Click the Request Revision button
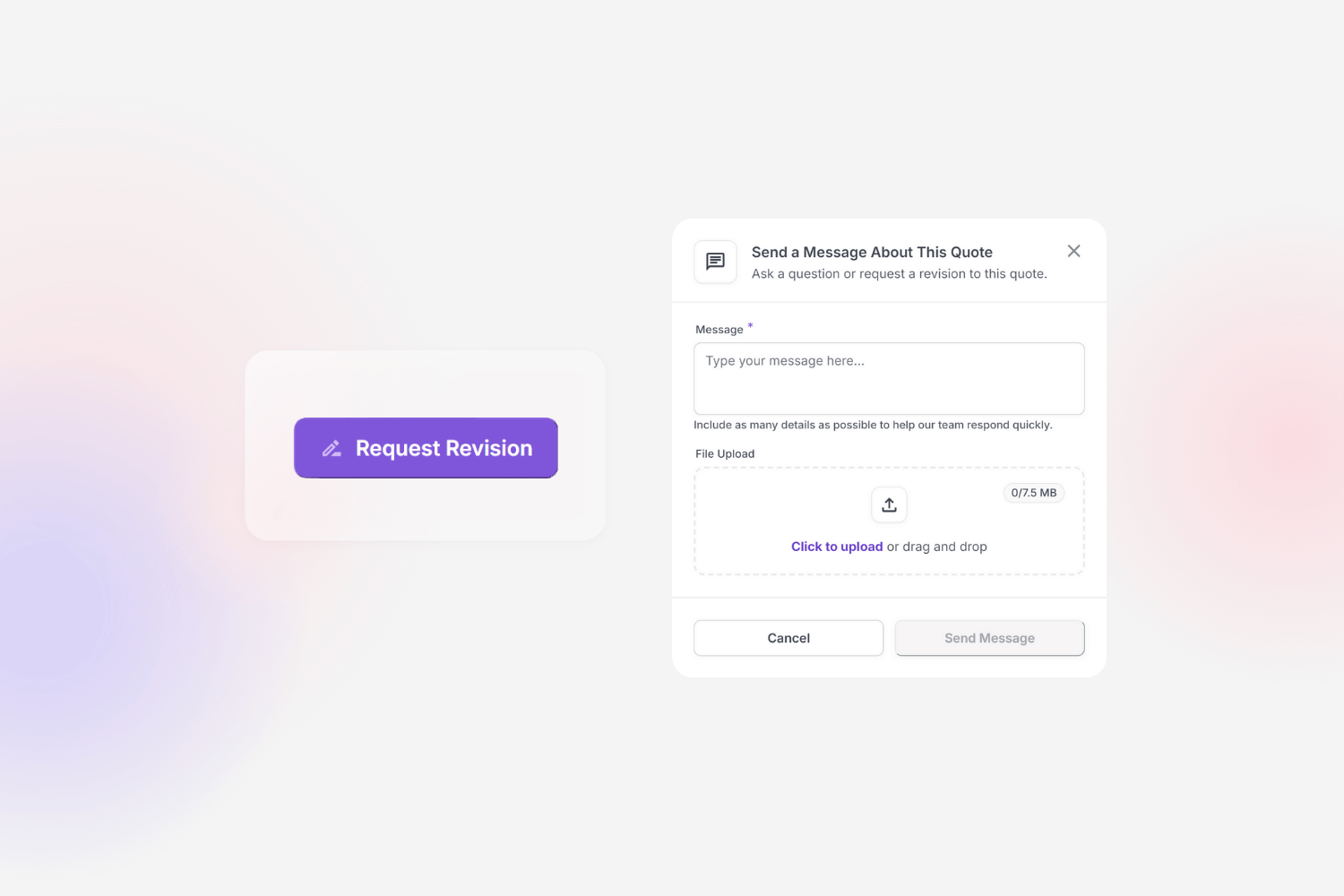 point(426,448)
